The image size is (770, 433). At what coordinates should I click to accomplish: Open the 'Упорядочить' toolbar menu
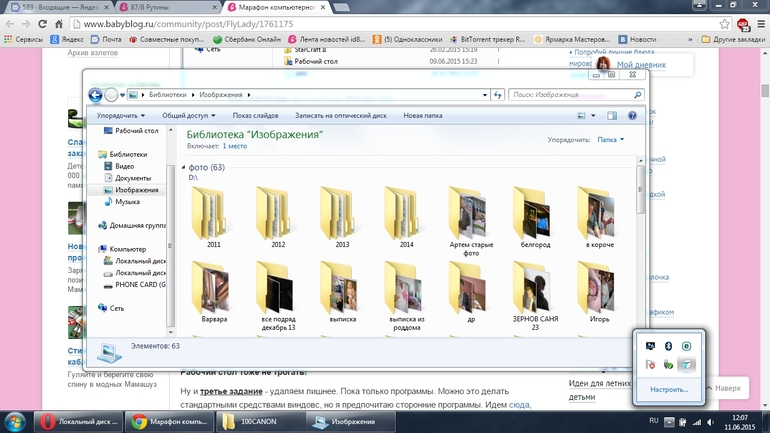click(x=120, y=116)
